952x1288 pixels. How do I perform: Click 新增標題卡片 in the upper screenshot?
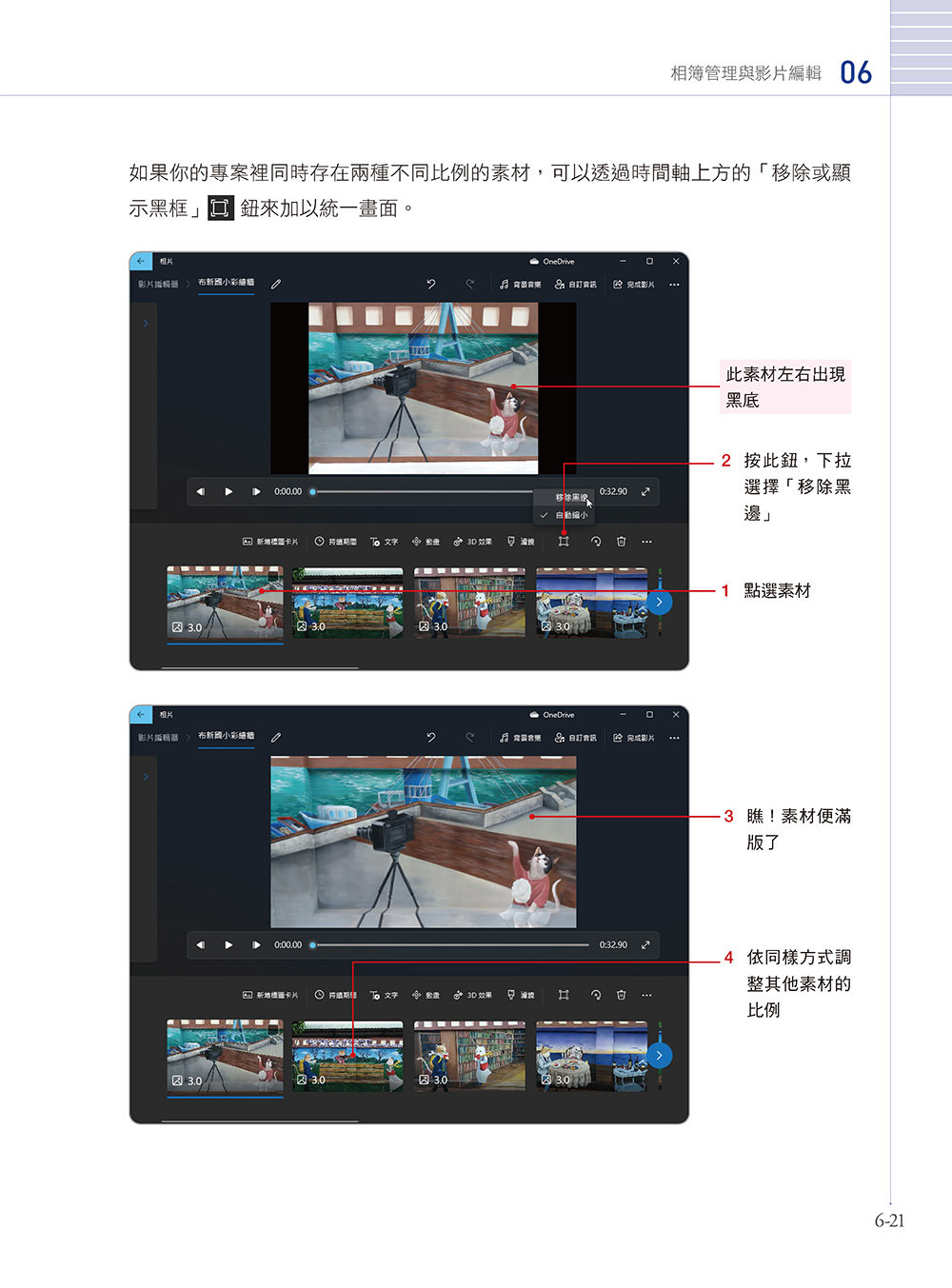(x=270, y=542)
